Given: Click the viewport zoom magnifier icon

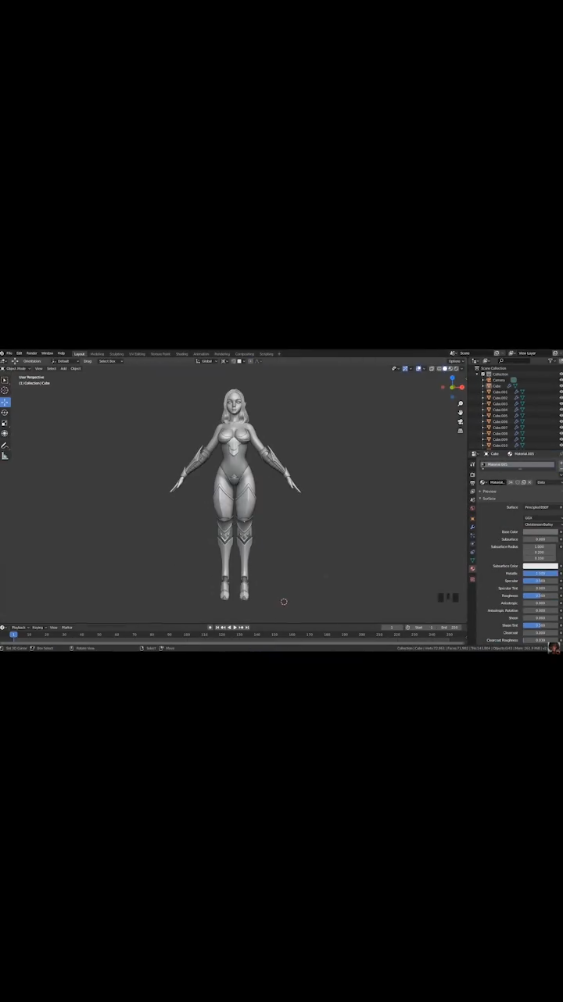Looking at the screenshot, I should 460,404.
